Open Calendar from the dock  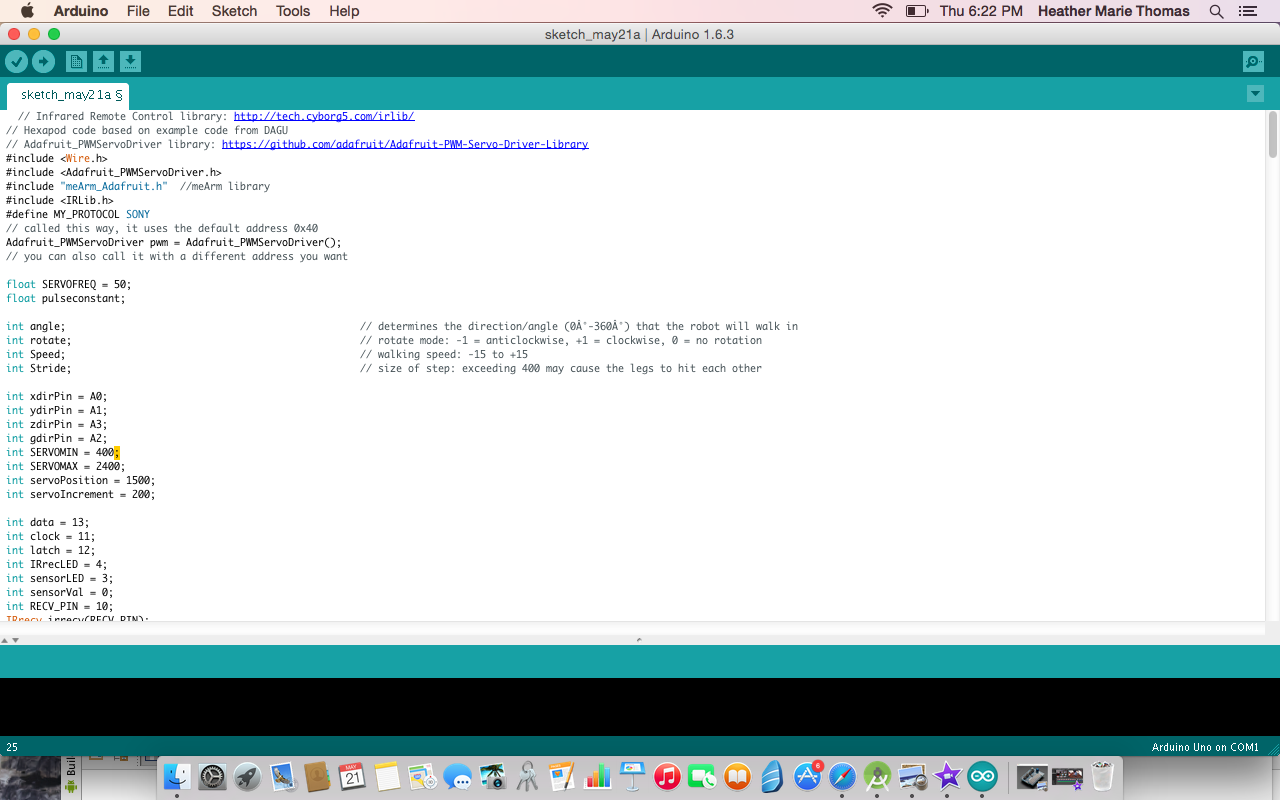tap(352, 776)
